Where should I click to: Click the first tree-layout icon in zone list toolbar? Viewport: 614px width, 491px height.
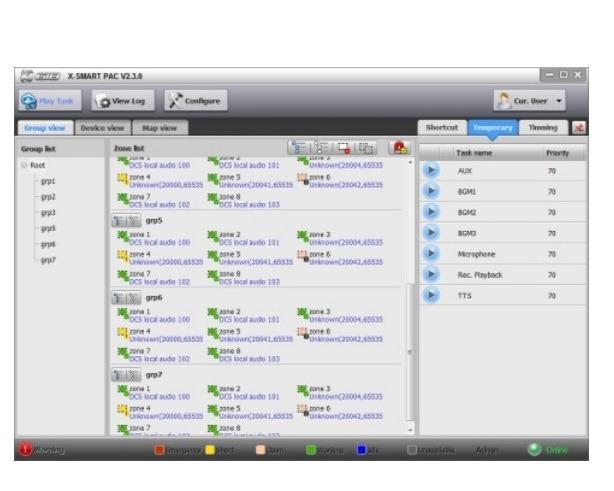click(x=299, y=147)
